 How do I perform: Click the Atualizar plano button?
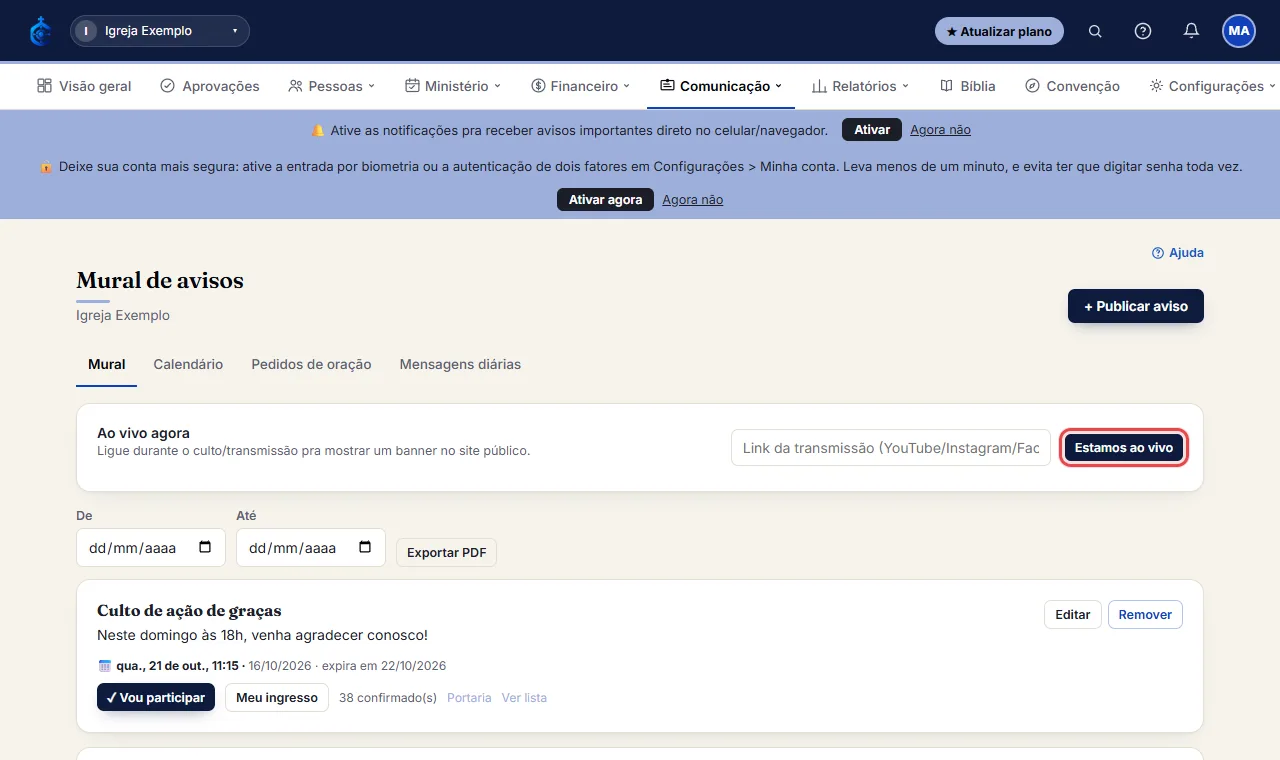(x=999, y=31)
